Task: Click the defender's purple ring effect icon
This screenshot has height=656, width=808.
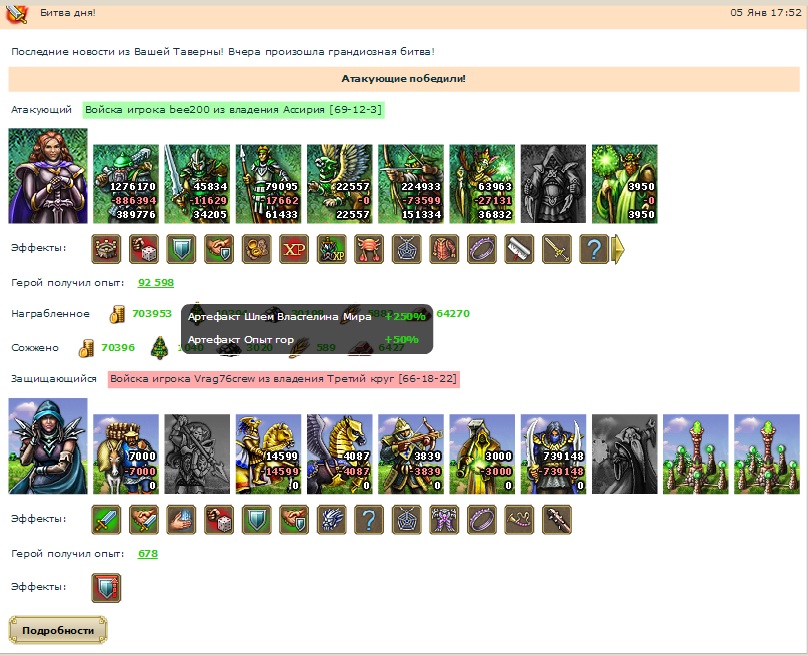Action: pos(482,519)
